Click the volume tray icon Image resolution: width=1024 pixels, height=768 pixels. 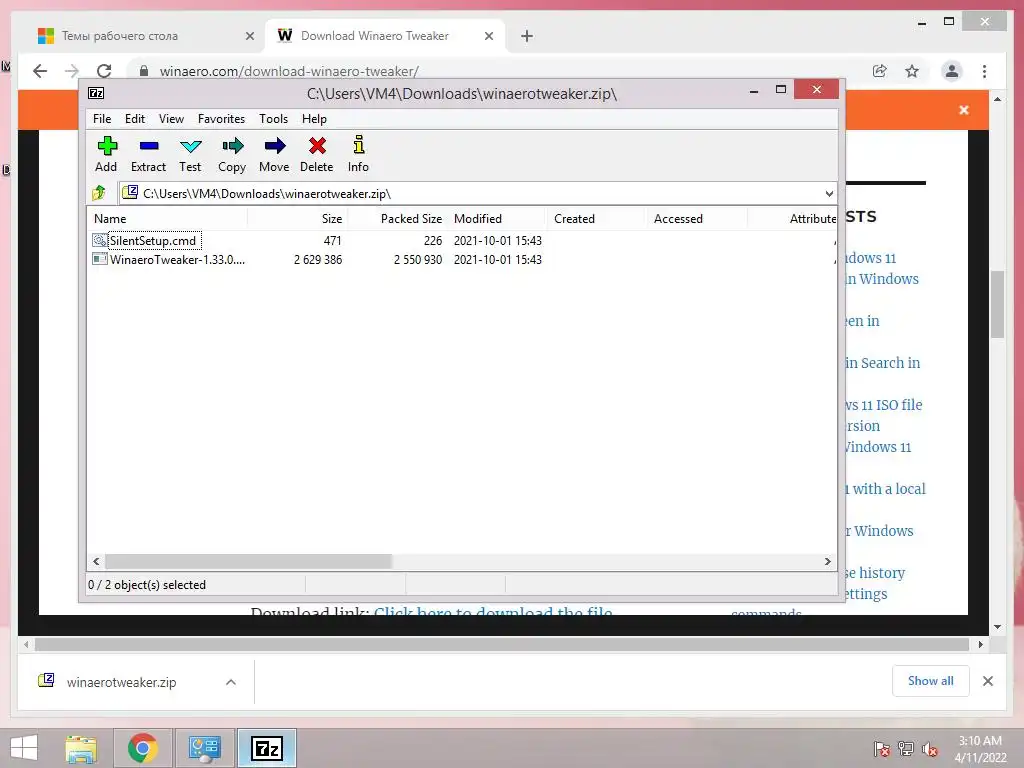929,749
